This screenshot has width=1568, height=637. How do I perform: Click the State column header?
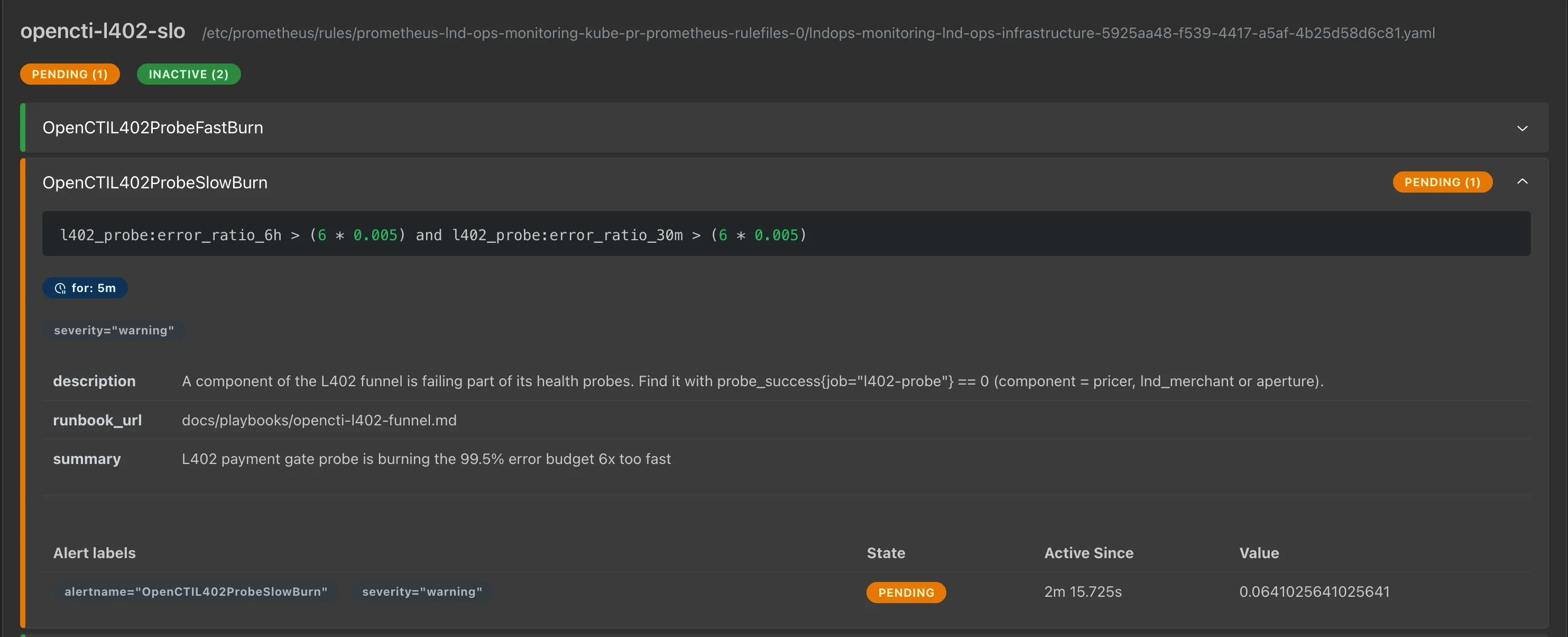pos(886,553)
